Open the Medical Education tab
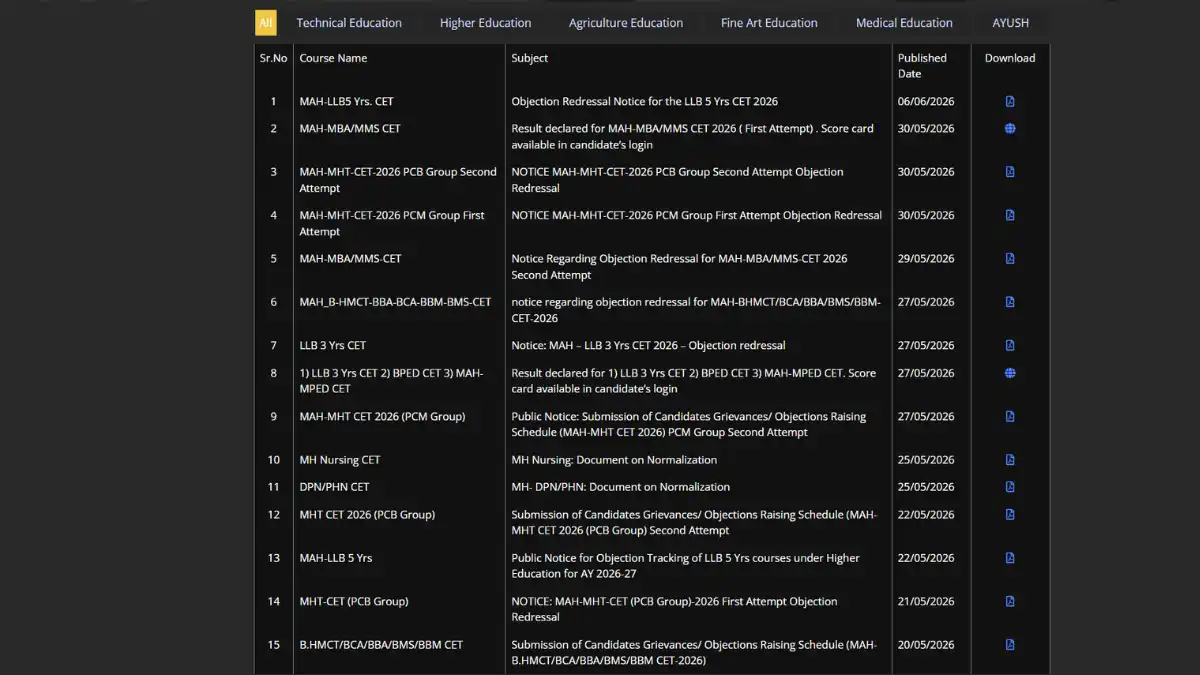Viewport: 1200px width, 675px height. coord(904,22)
